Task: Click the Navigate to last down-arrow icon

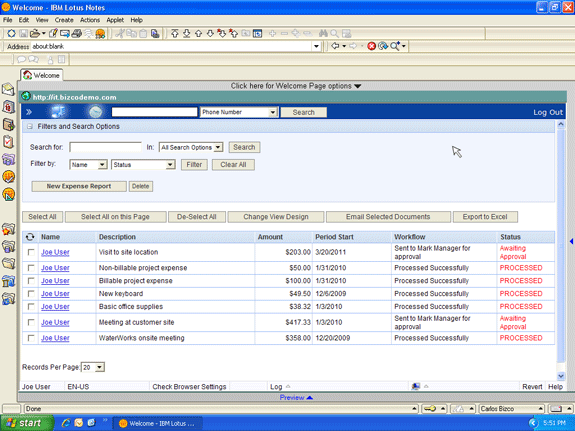Action: click(x=187, y=34)
